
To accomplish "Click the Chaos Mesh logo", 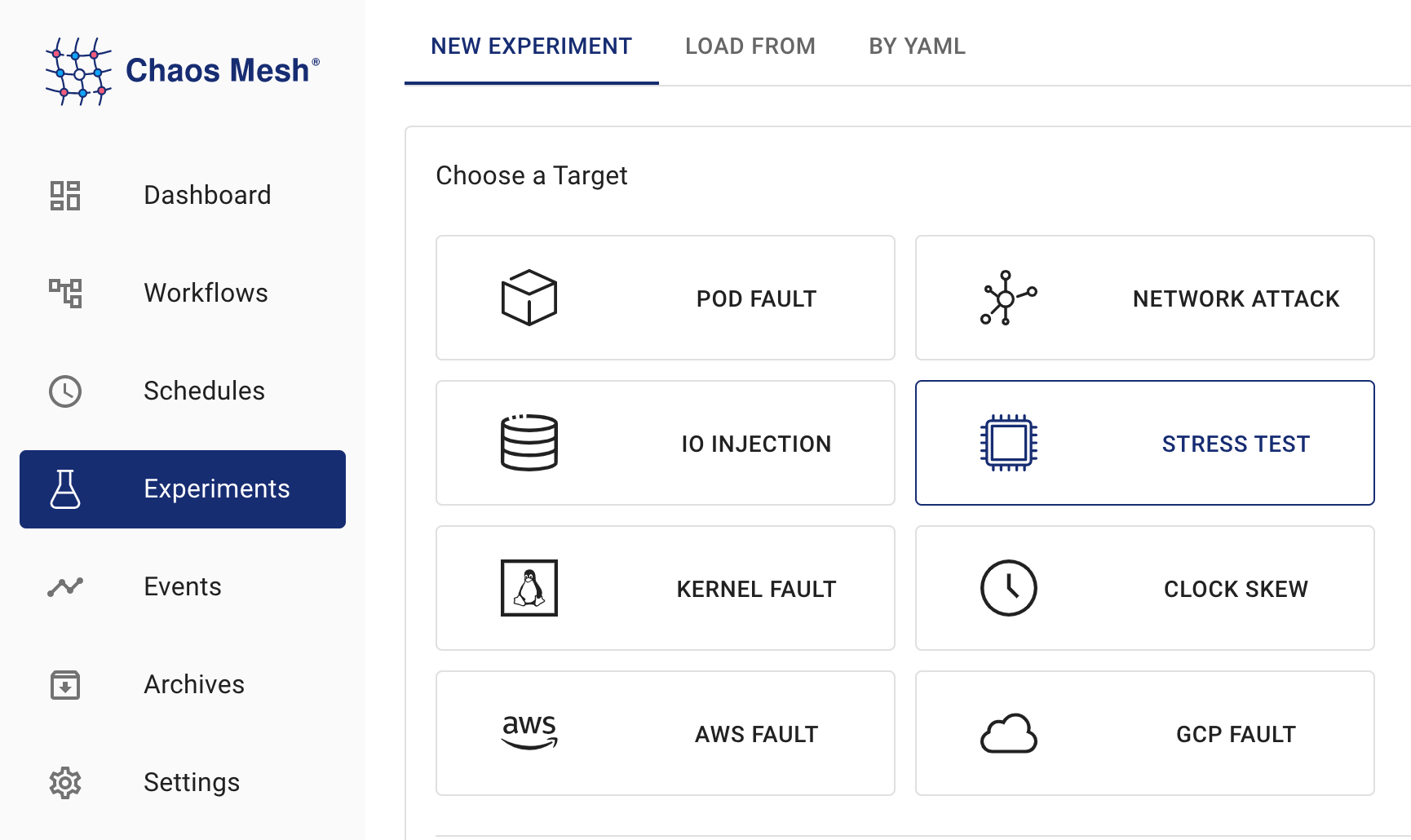I will point(182,71).
